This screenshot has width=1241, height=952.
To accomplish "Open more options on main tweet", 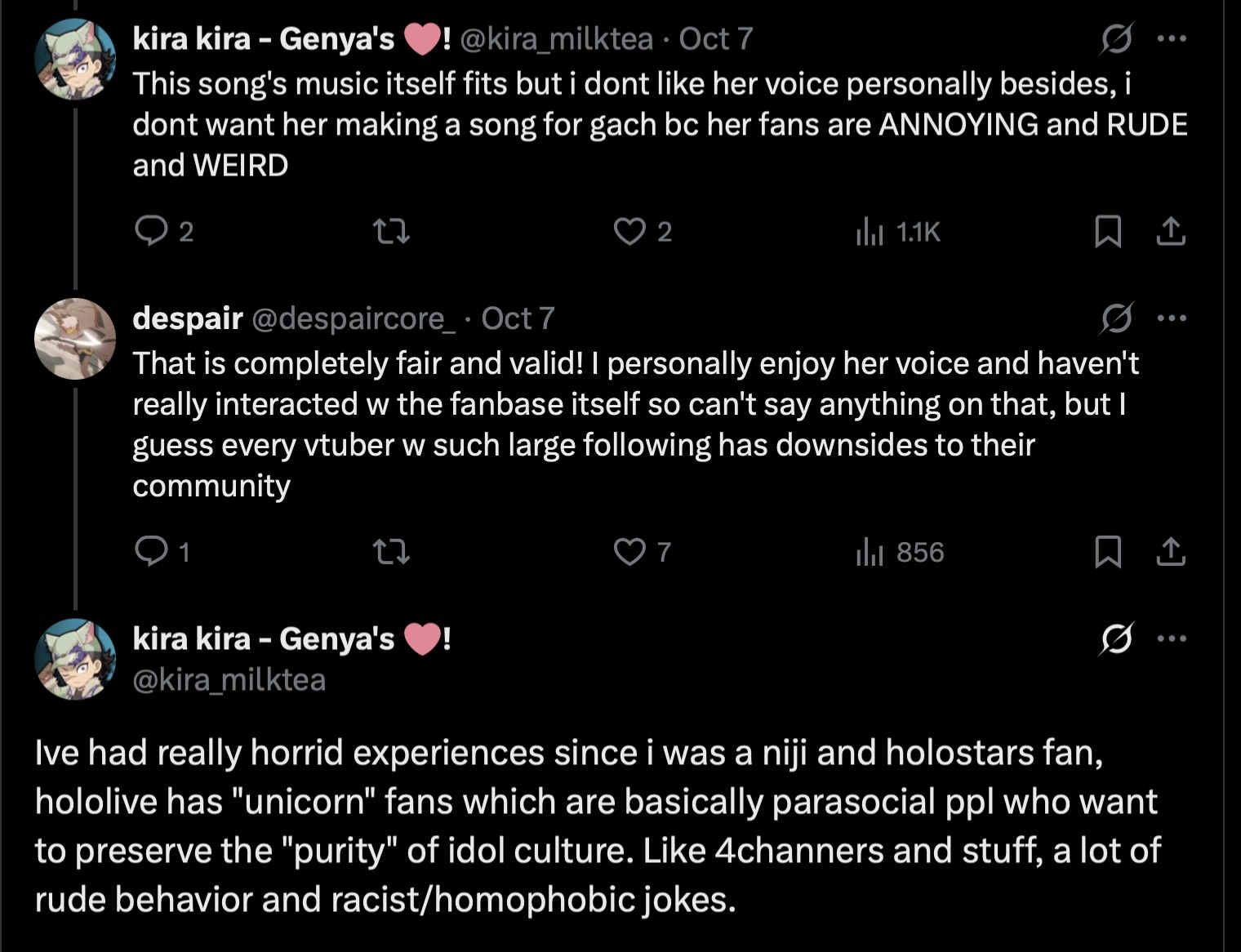I will click(1172, 638).
